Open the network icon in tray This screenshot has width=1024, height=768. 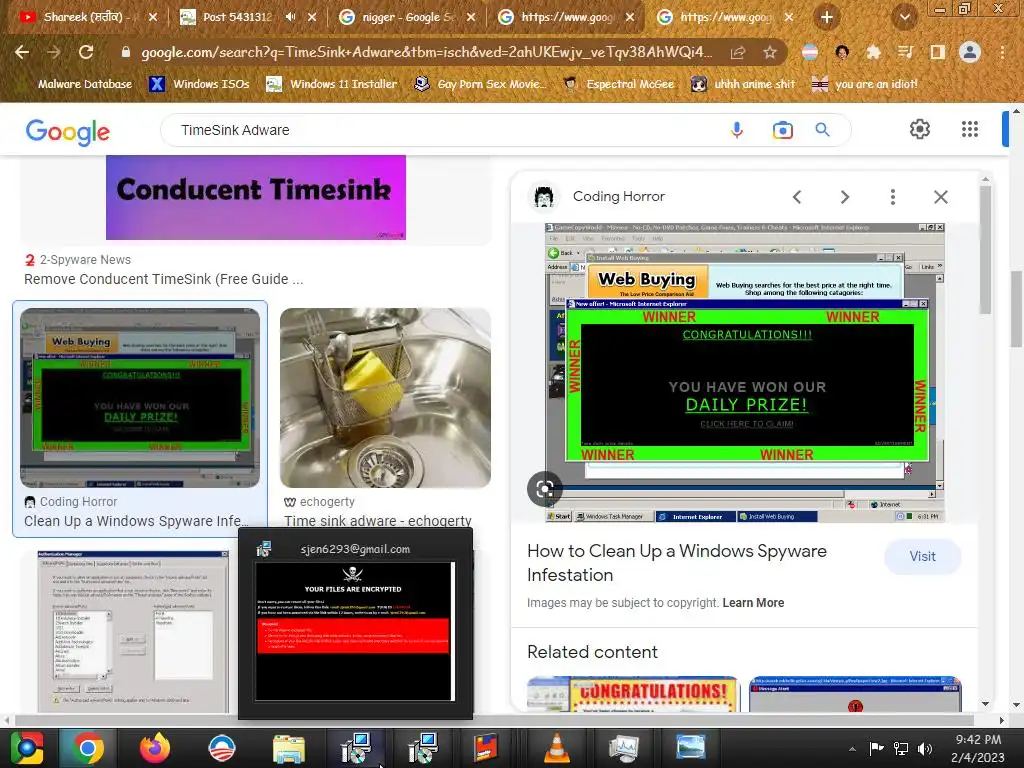point(901,749)
